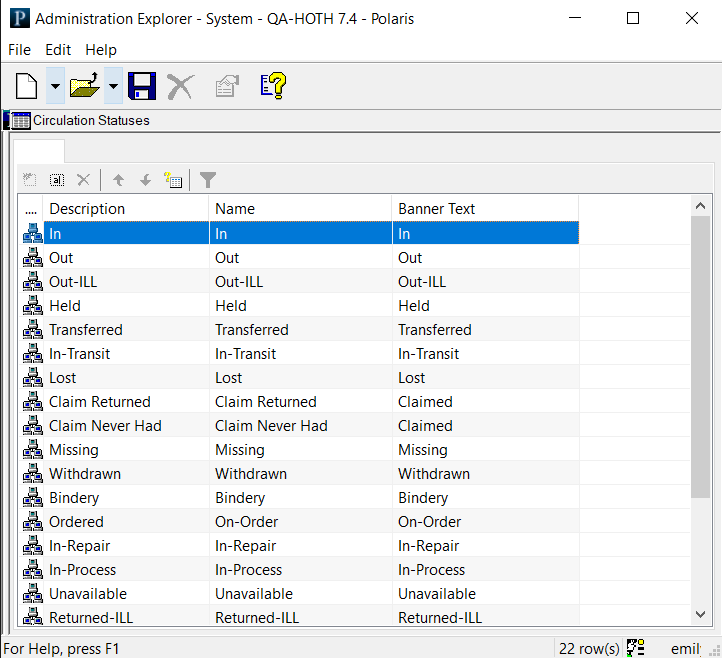Expand the dropdown arrow next to New
Screen dimensions: 722x658
(55, 86)
